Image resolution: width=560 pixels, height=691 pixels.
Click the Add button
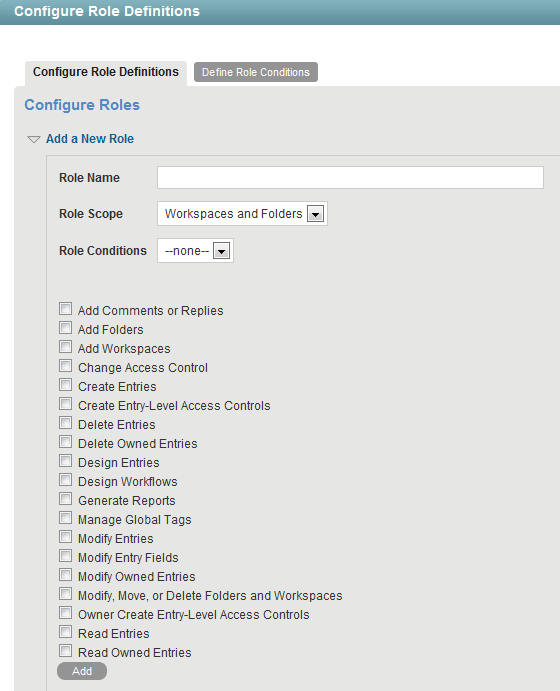pyautogui.click(x=82, y=671)
